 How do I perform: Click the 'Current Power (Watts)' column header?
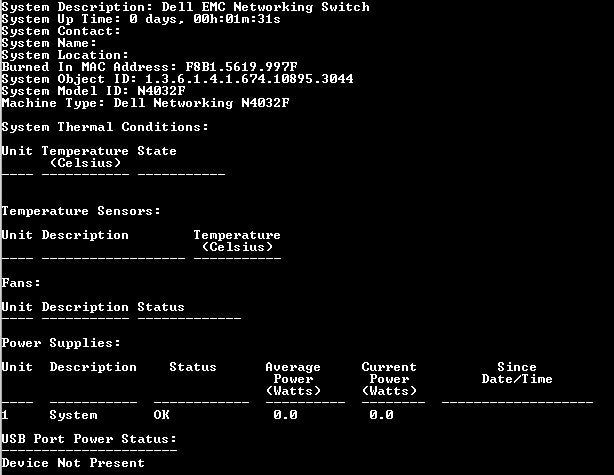[389, 379]
